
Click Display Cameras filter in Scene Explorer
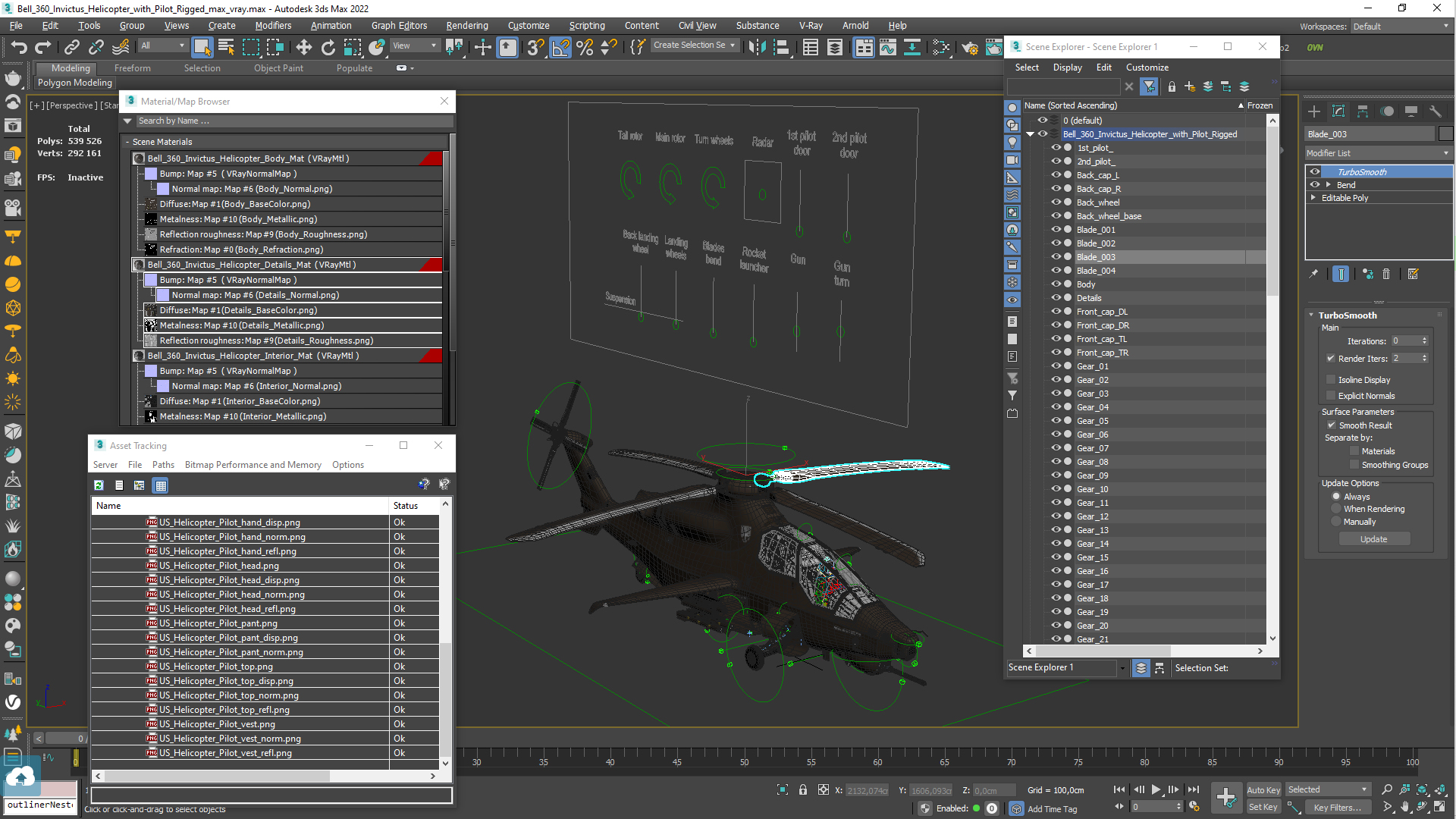coord(1012,160)
